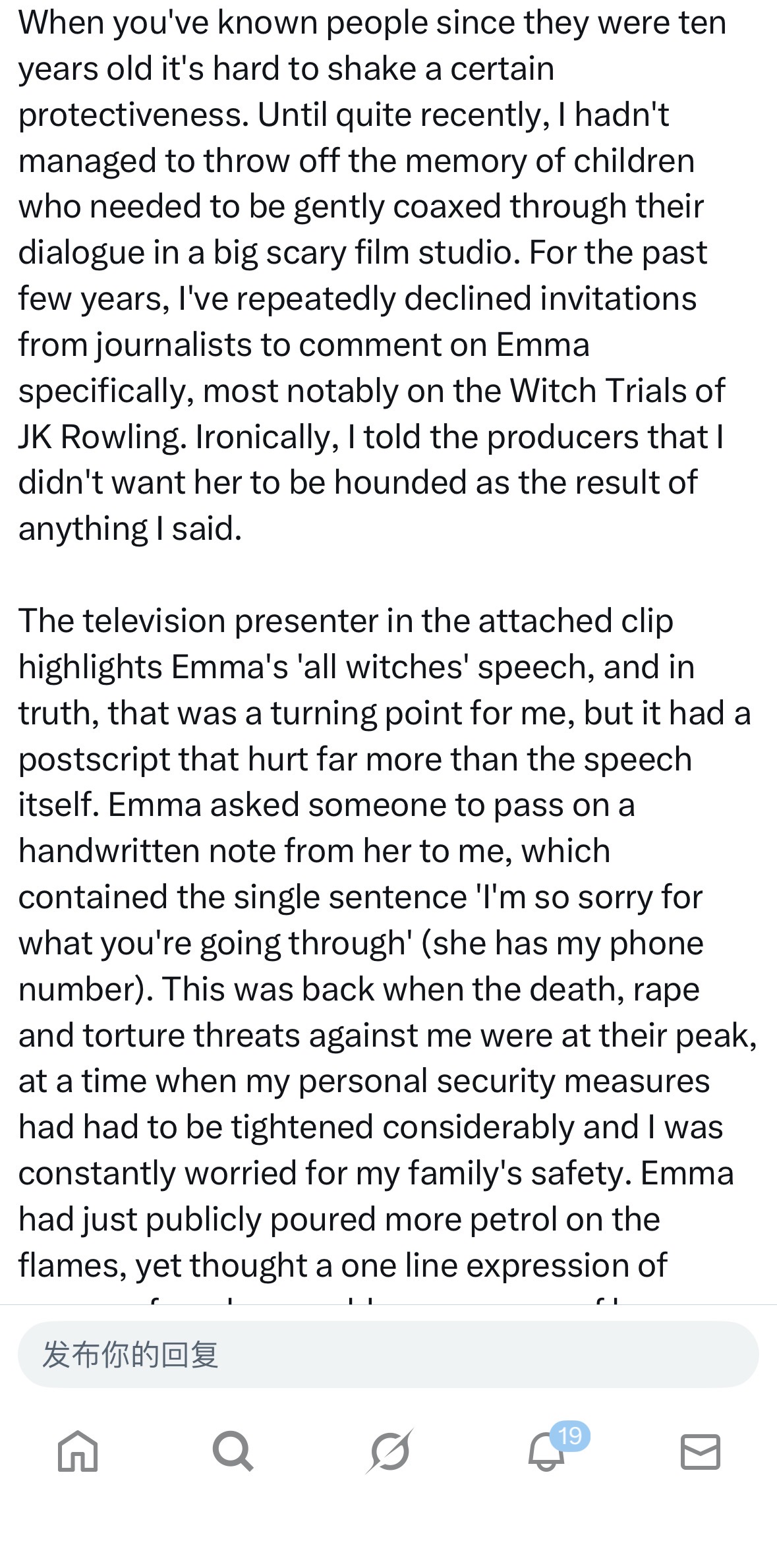Image resolution: width=777 pixels, height=1568 pixels.
Task: Tap the 19 unread notifications badge
Action: point(570,1435)
